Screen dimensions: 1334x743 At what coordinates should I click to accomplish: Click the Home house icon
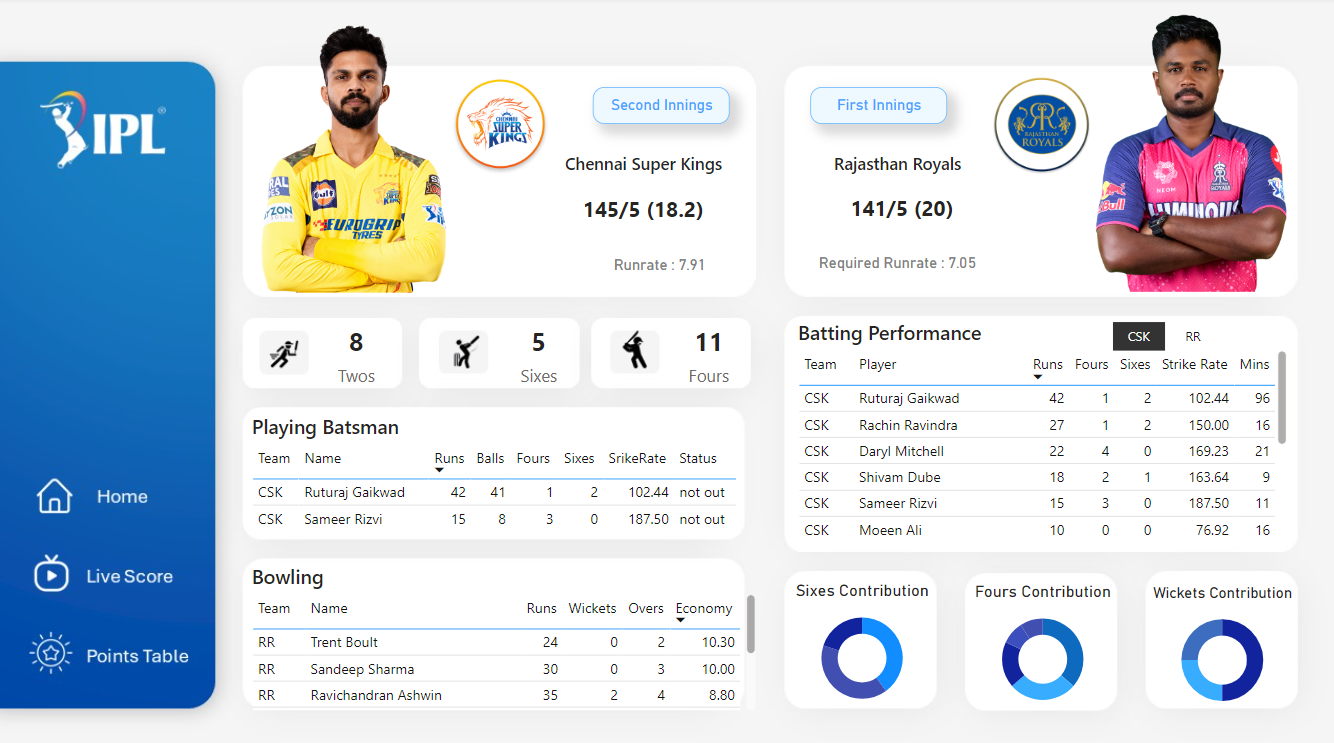tap(54, 496)
